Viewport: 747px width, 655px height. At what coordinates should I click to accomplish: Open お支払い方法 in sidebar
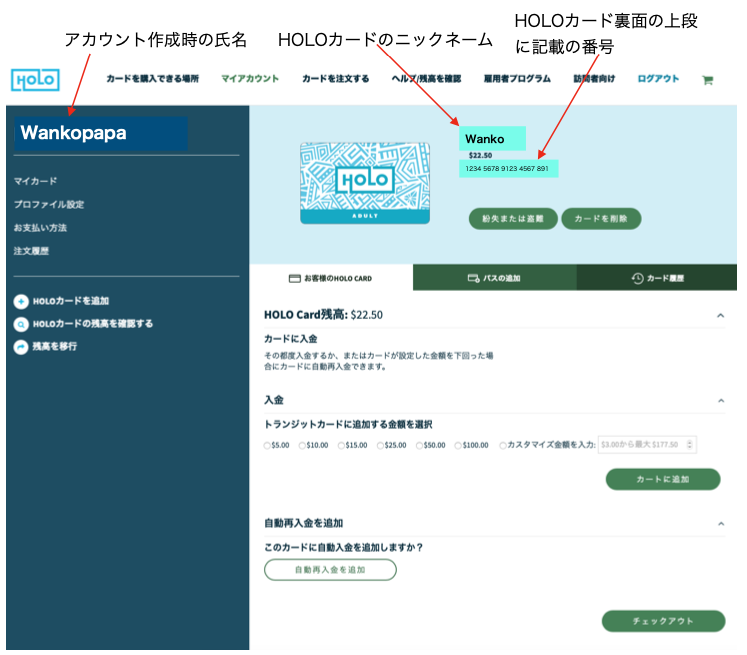point(40,228)
